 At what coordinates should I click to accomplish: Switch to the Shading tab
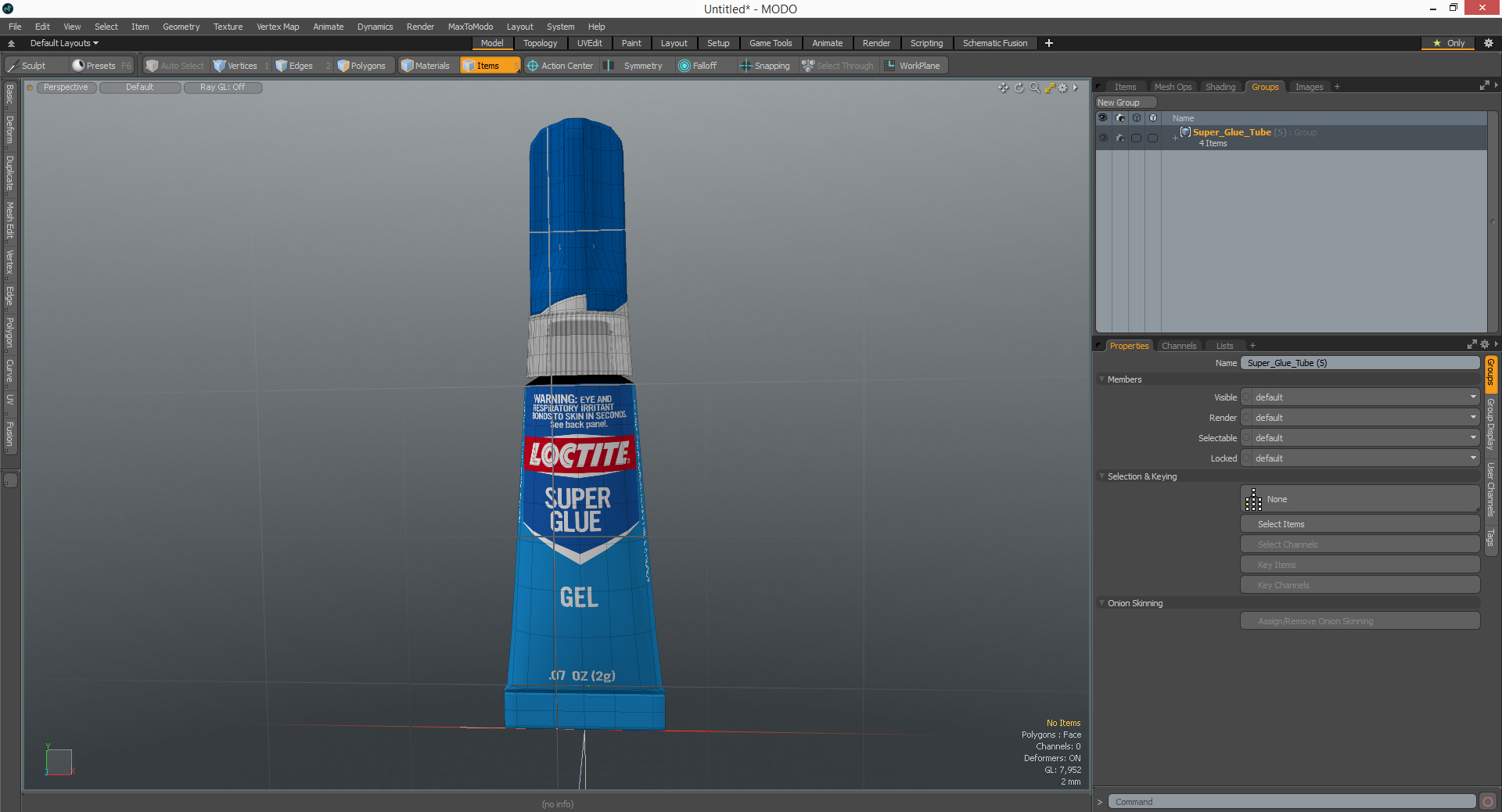pos(1220,87)
